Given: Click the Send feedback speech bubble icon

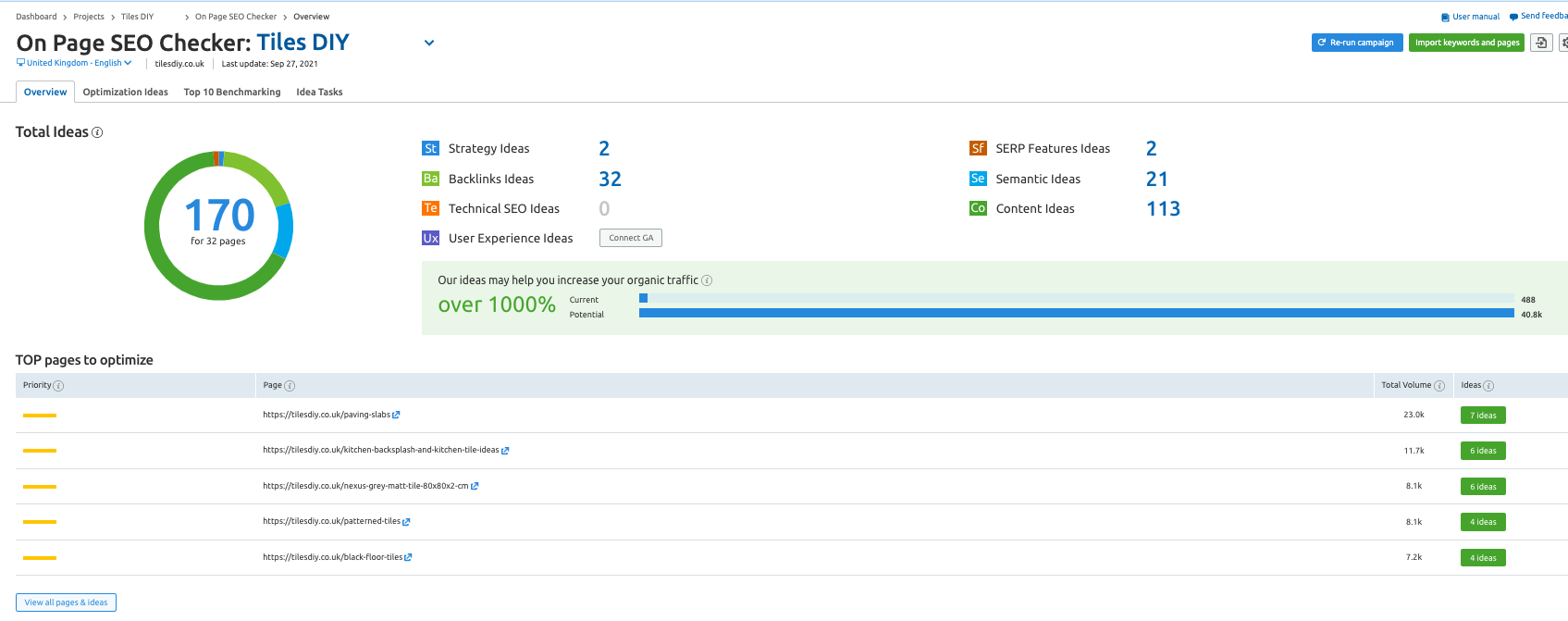Looking at the screenshot, I should coord(1513,17).
